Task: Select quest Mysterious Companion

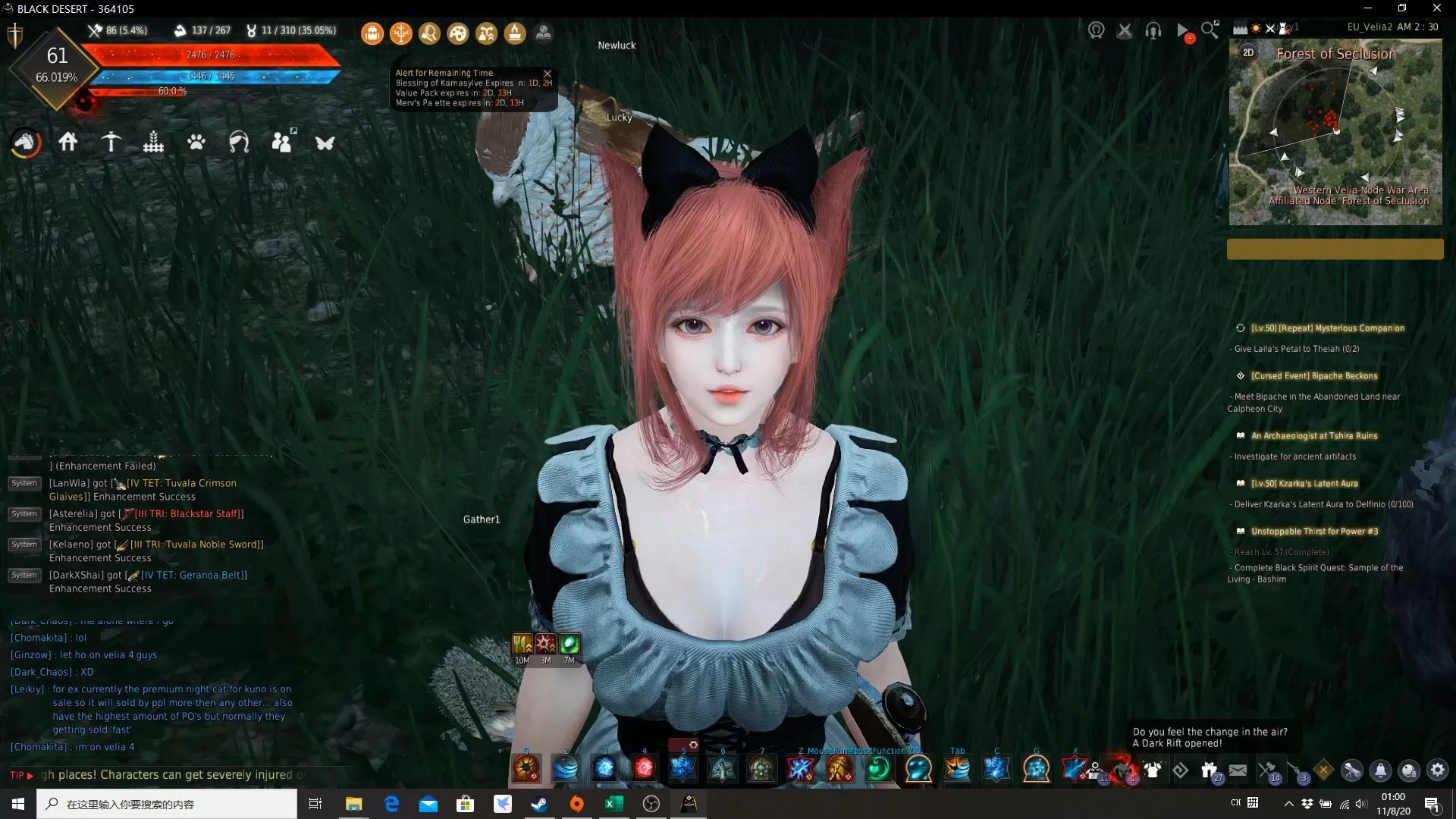Action: point(1327,328)
